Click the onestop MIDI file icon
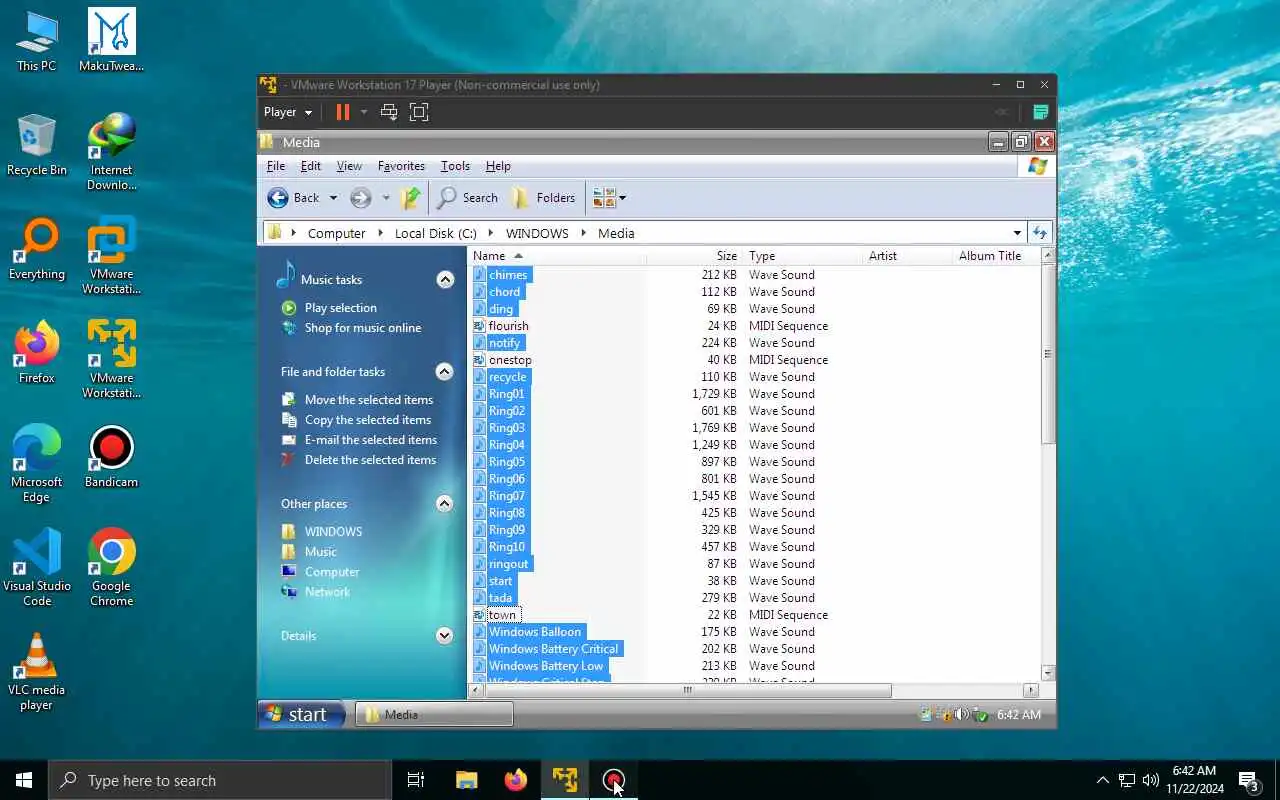Screen dimensions: 1280x800 coord(479,360)
